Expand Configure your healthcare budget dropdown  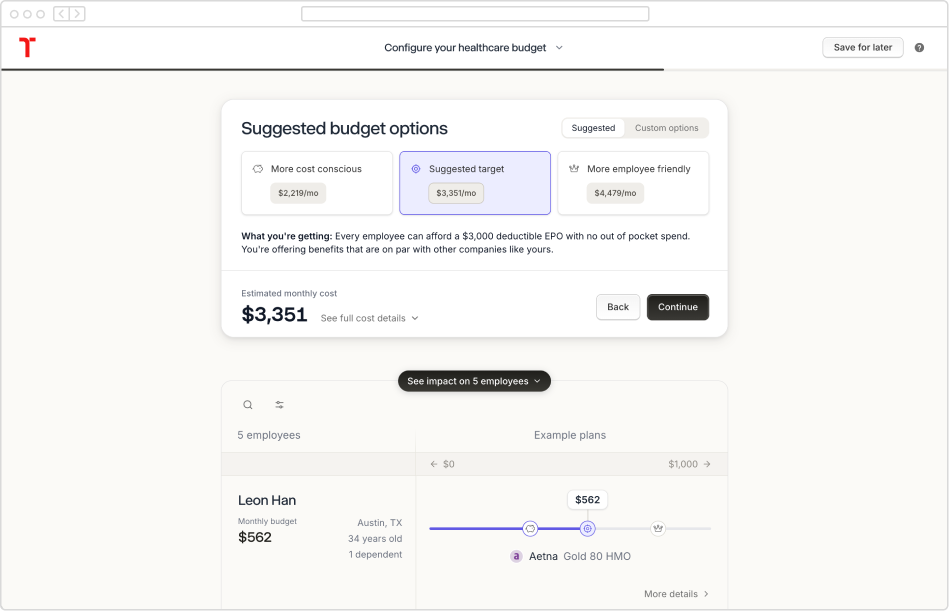(474, 48)
